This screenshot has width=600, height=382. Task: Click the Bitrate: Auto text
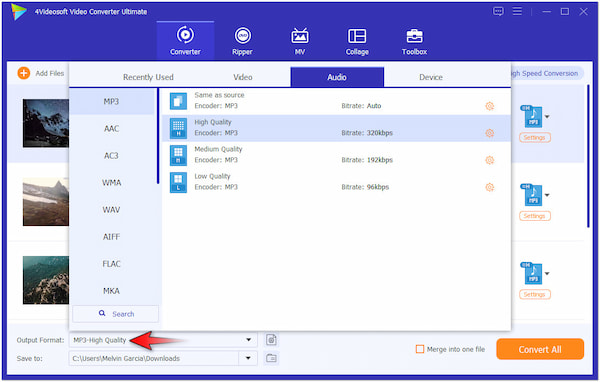(361, 106)
